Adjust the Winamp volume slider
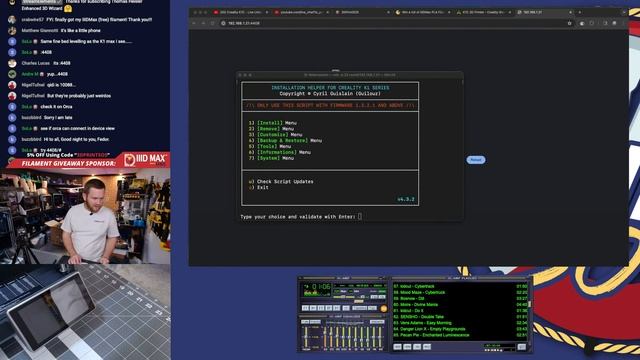The image size is (640, 360). click(344, 297)
